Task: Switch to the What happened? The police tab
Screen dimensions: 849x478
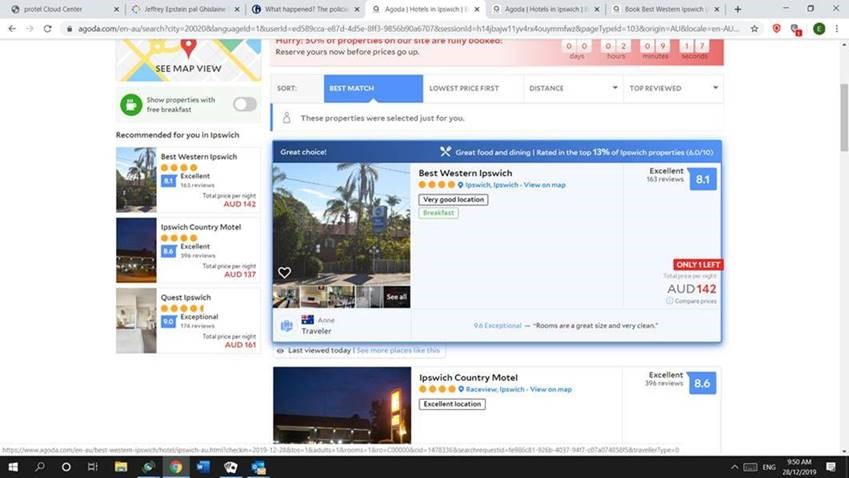Action: pyautogui.click(x=305, y=9)
